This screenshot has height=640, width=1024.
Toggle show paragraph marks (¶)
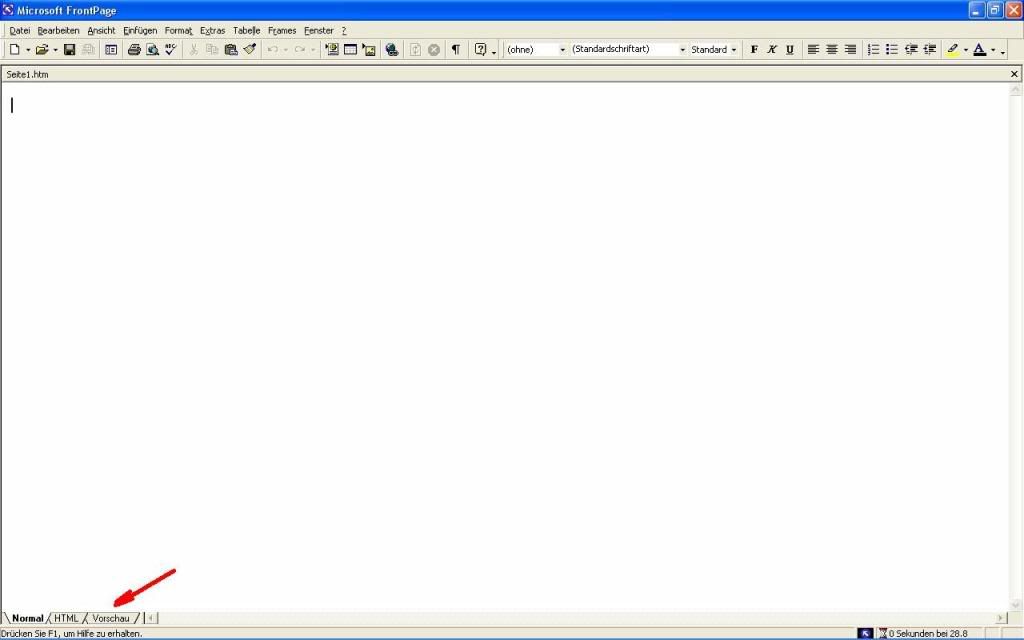click(x=456, y=50)
